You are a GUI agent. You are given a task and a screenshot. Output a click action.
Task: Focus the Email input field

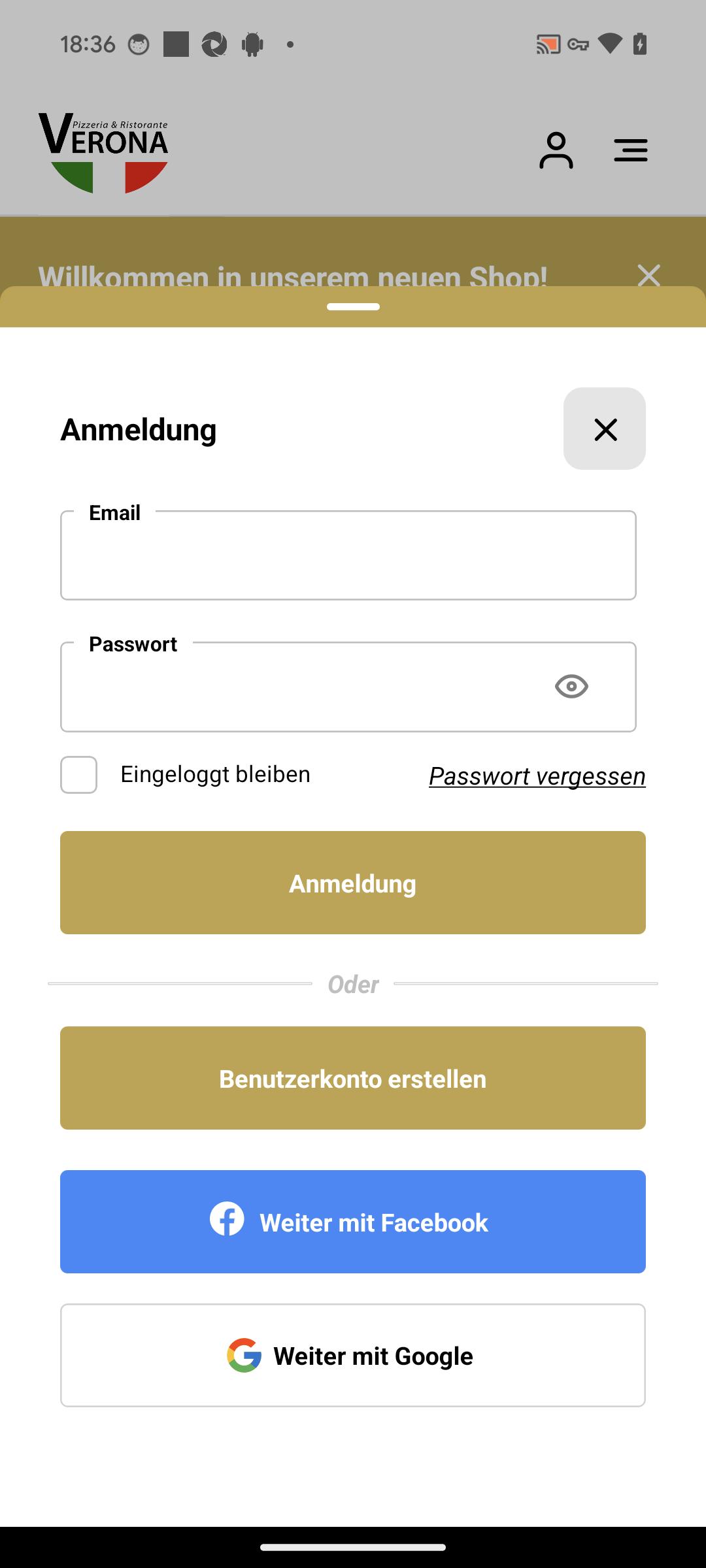coord(348,555)
